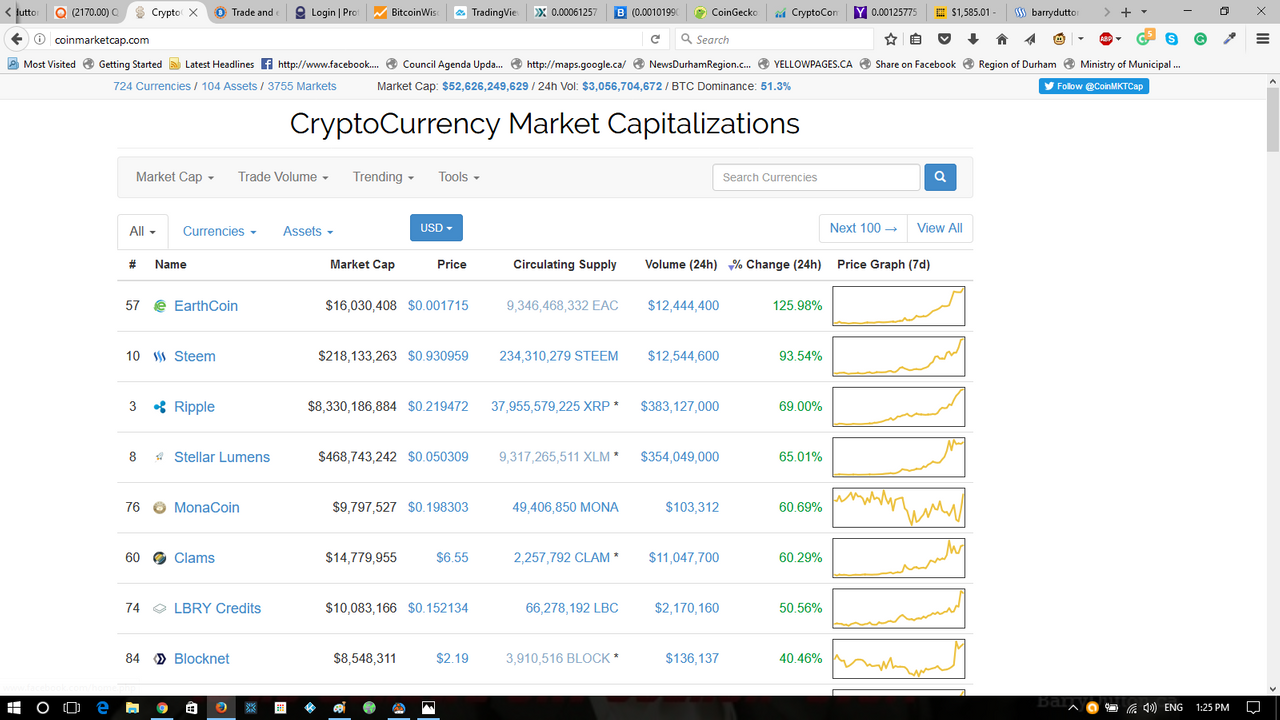
Task: Save page with the Pocket icon
Action: 944,39
